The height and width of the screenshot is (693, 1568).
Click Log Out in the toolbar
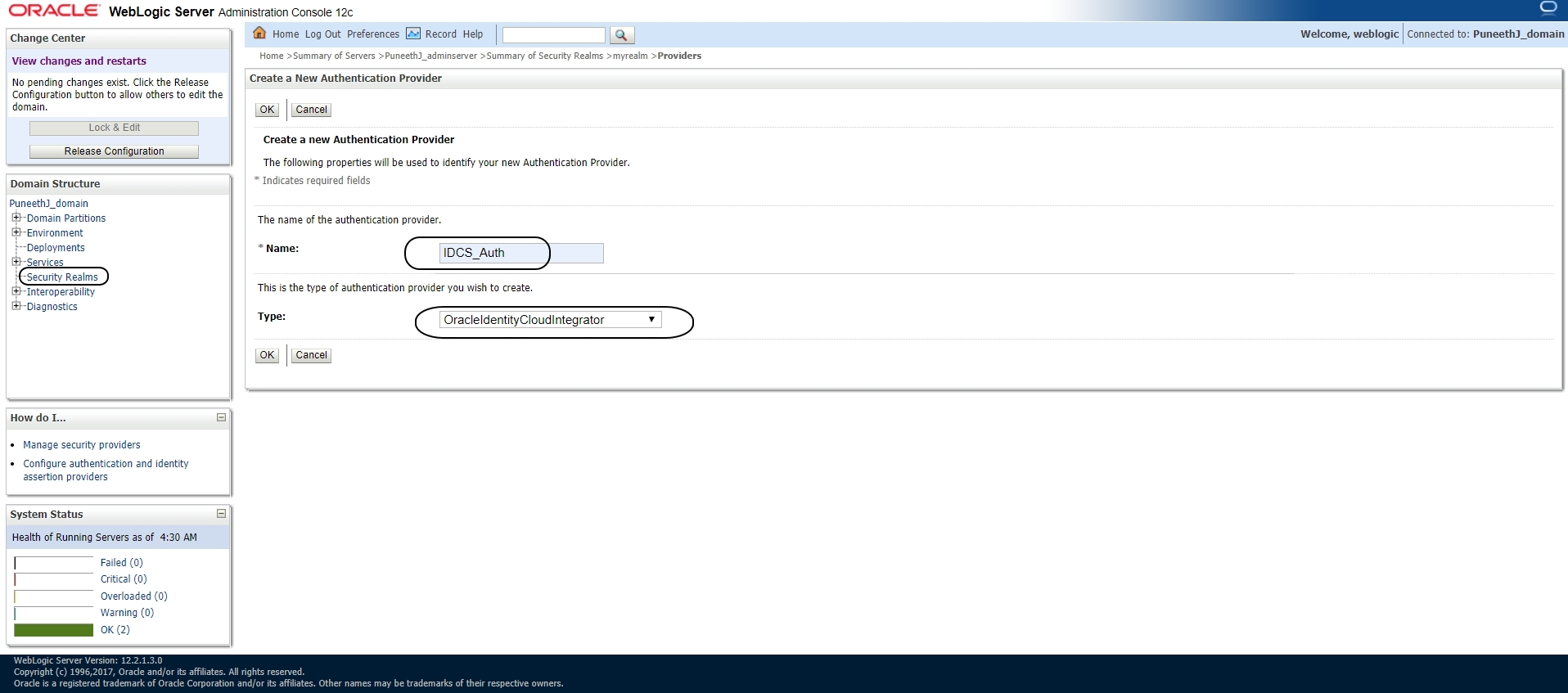[322, 34]
